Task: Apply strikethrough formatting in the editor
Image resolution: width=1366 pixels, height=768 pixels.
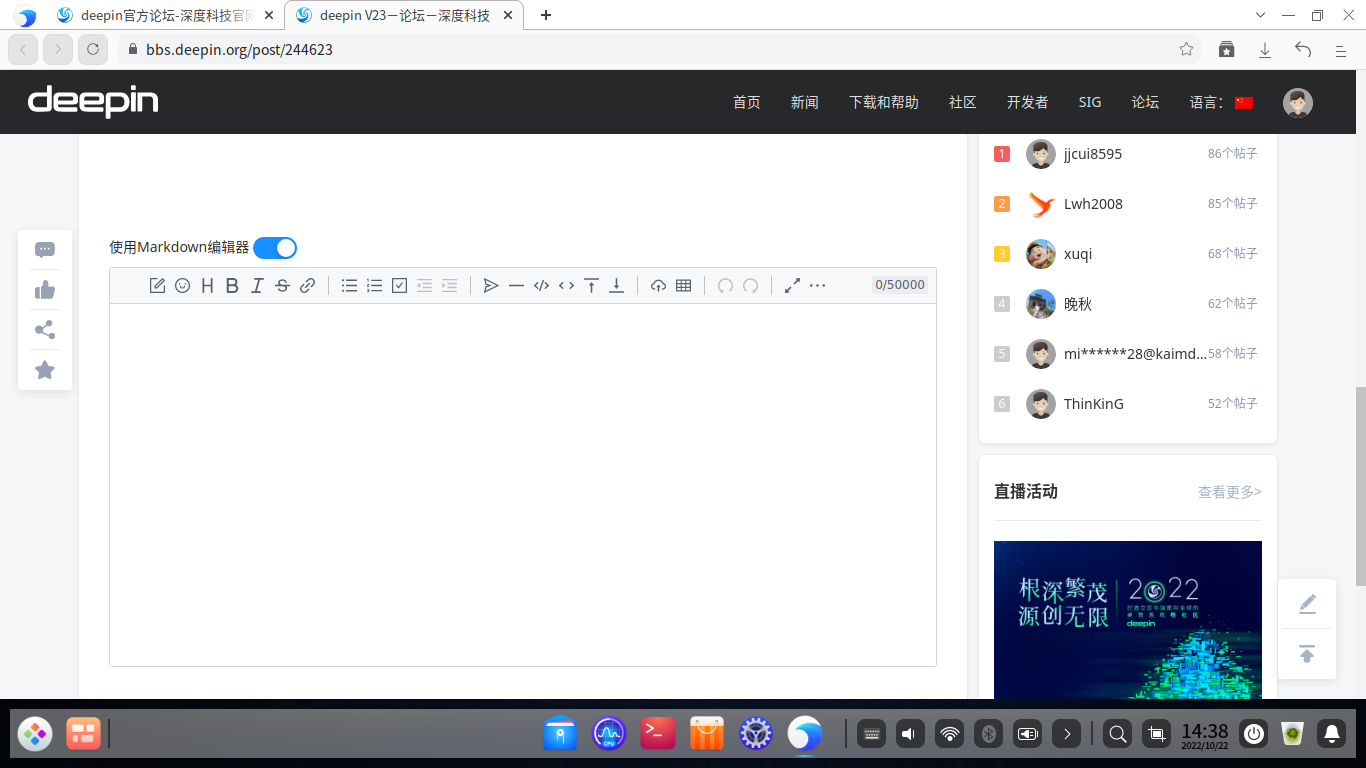Action: pos(282,285)
